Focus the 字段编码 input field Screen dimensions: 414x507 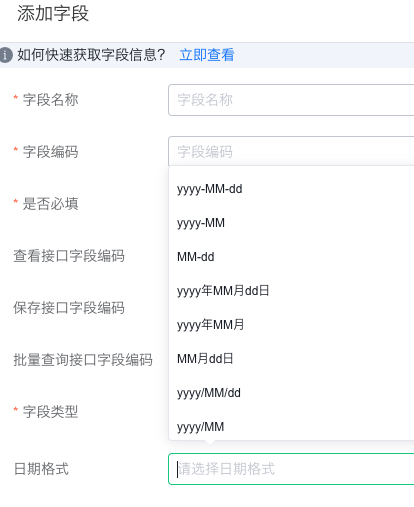291,151
